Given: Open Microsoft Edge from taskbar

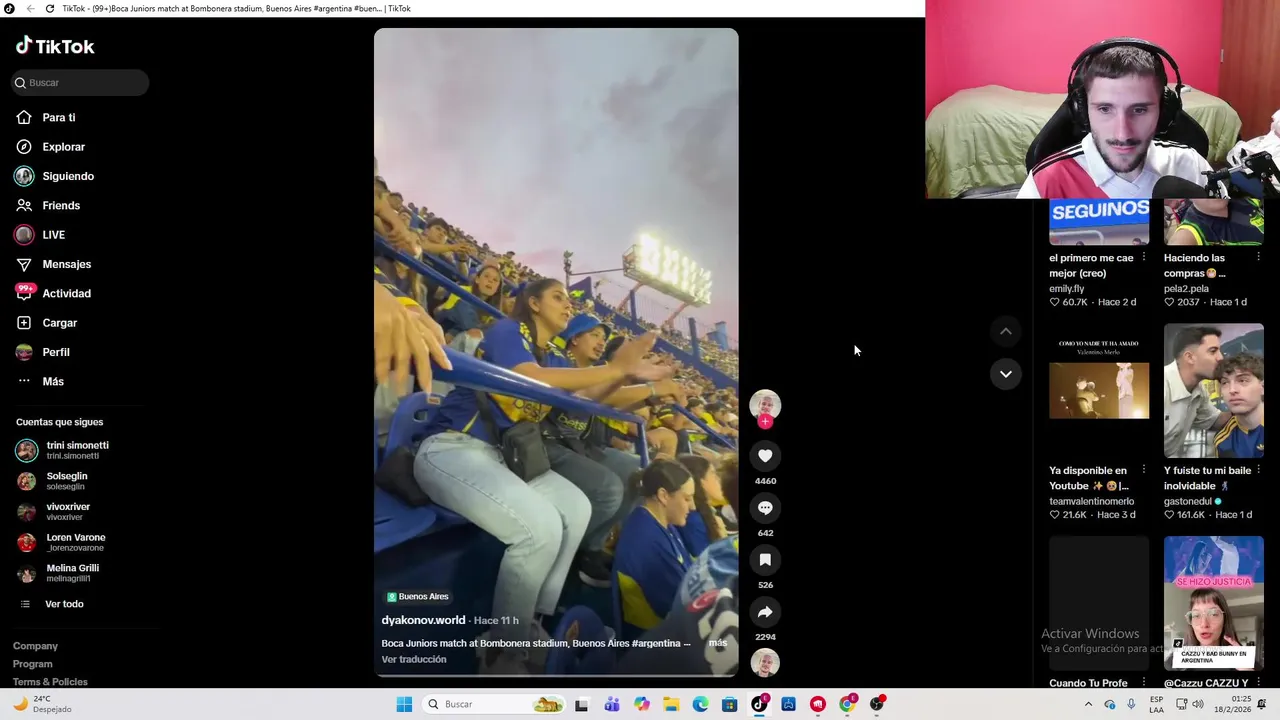Looking at the screenshot, I should point(701,704).
